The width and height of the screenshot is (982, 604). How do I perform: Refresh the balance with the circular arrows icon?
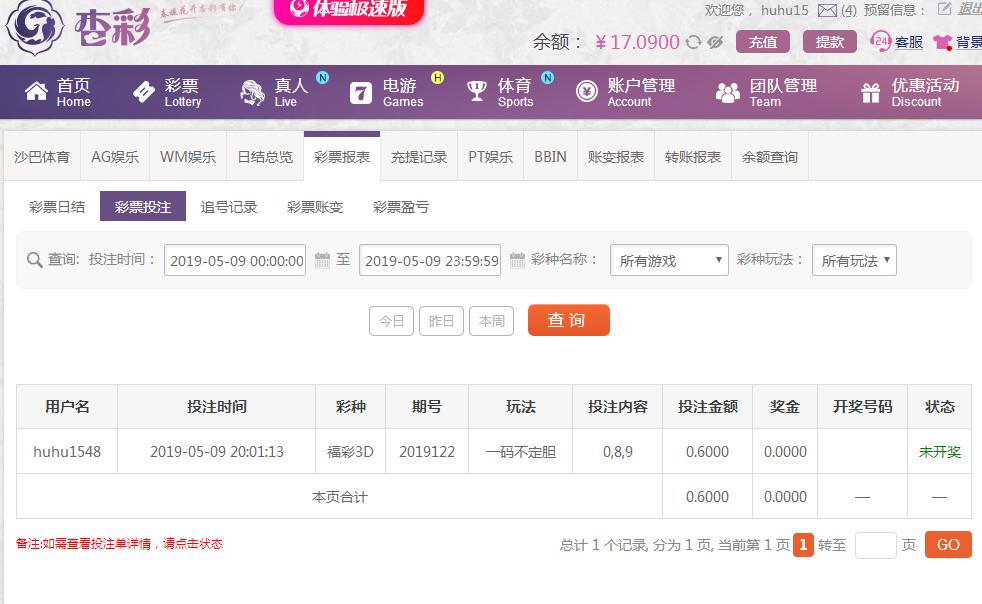point(693,42)
